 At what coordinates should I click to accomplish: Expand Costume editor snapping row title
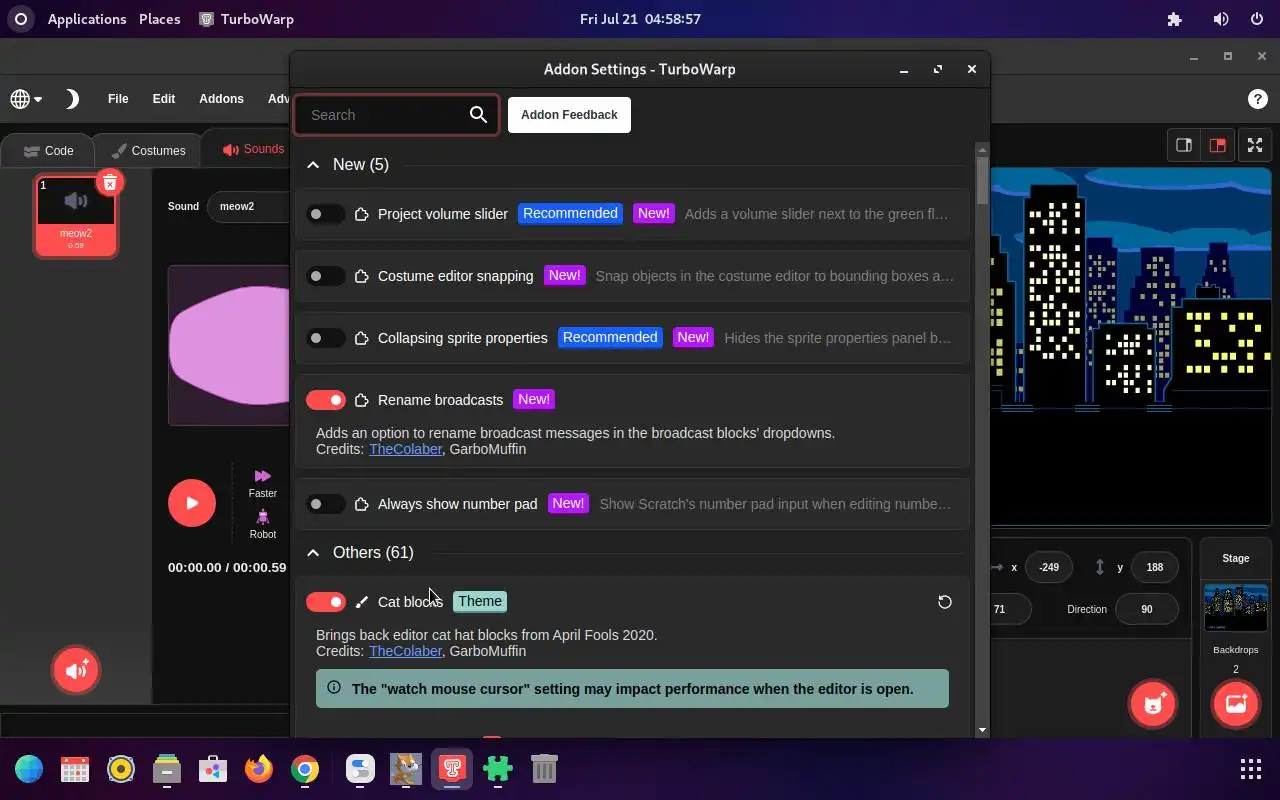click(x=456, y=276)
